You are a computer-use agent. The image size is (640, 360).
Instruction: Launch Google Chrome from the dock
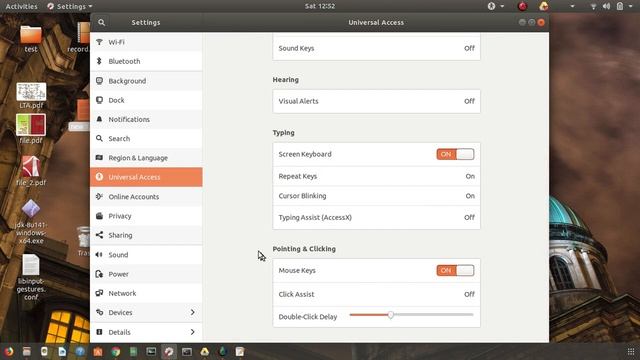(116, 351)
